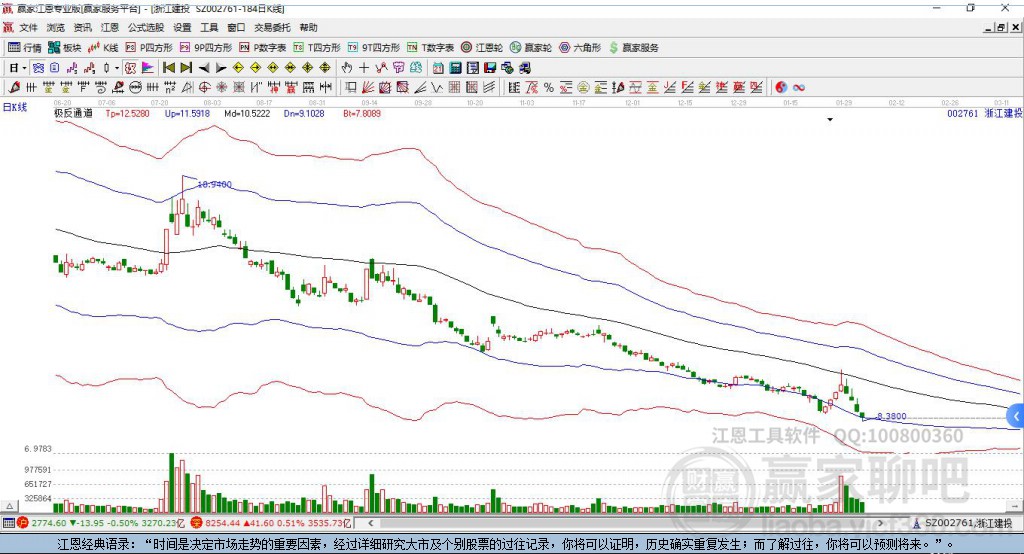The image size is (1024, 554).
Task: Click the 沪 index status indicator
Action: point(23,523)
